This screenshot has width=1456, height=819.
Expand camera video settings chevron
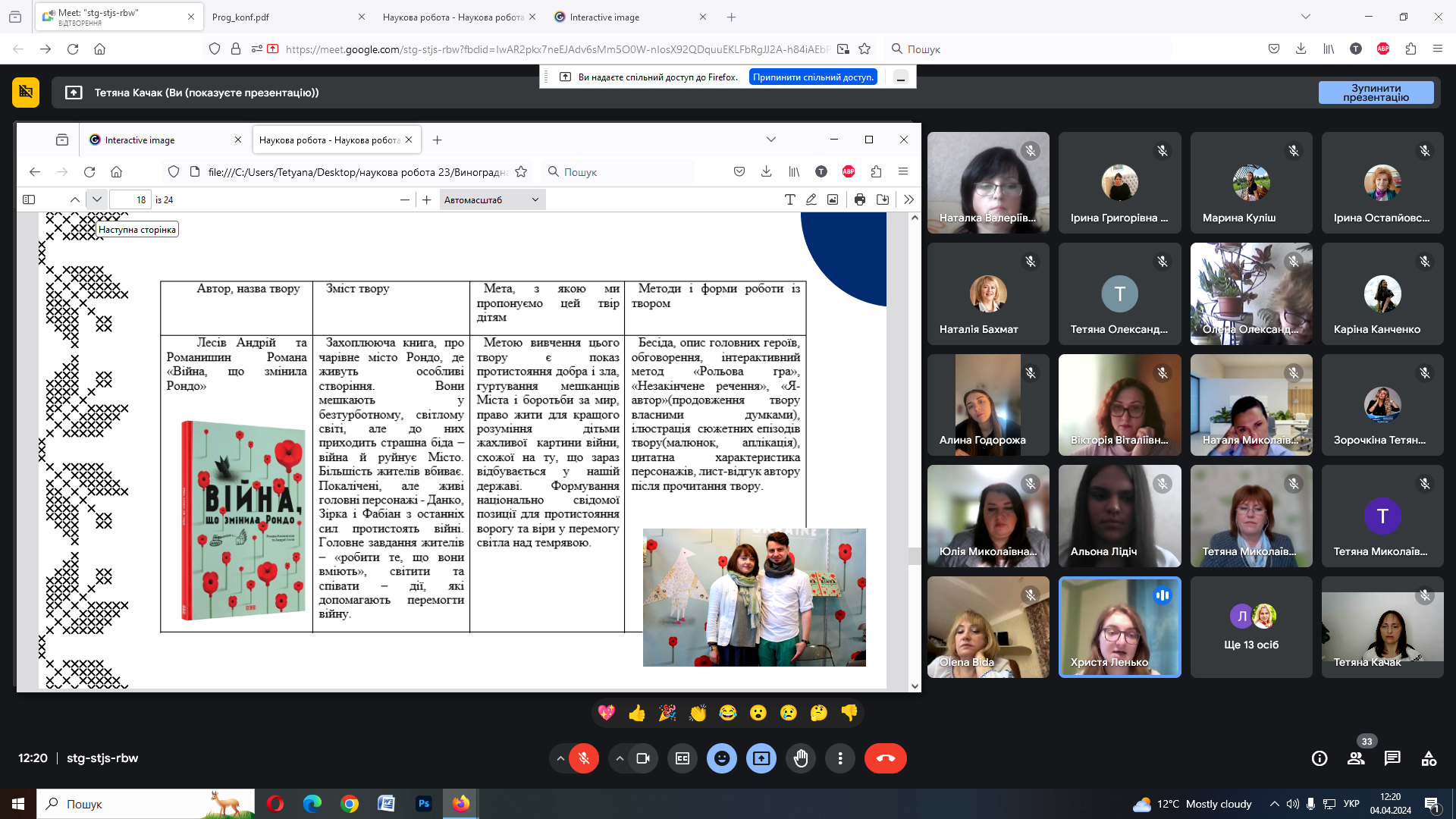click(x=620, y=758)
